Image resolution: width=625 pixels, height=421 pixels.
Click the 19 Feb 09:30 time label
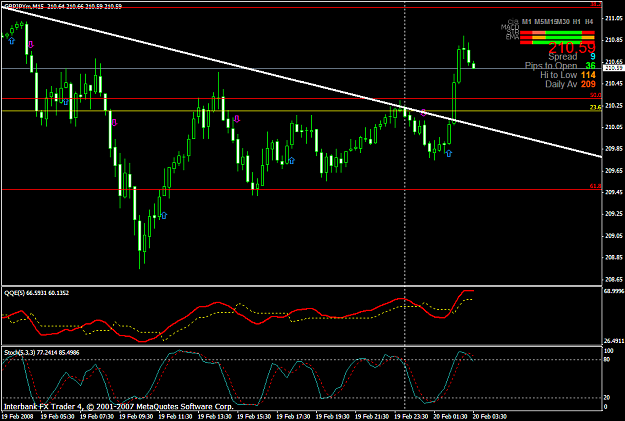(136, 417)
